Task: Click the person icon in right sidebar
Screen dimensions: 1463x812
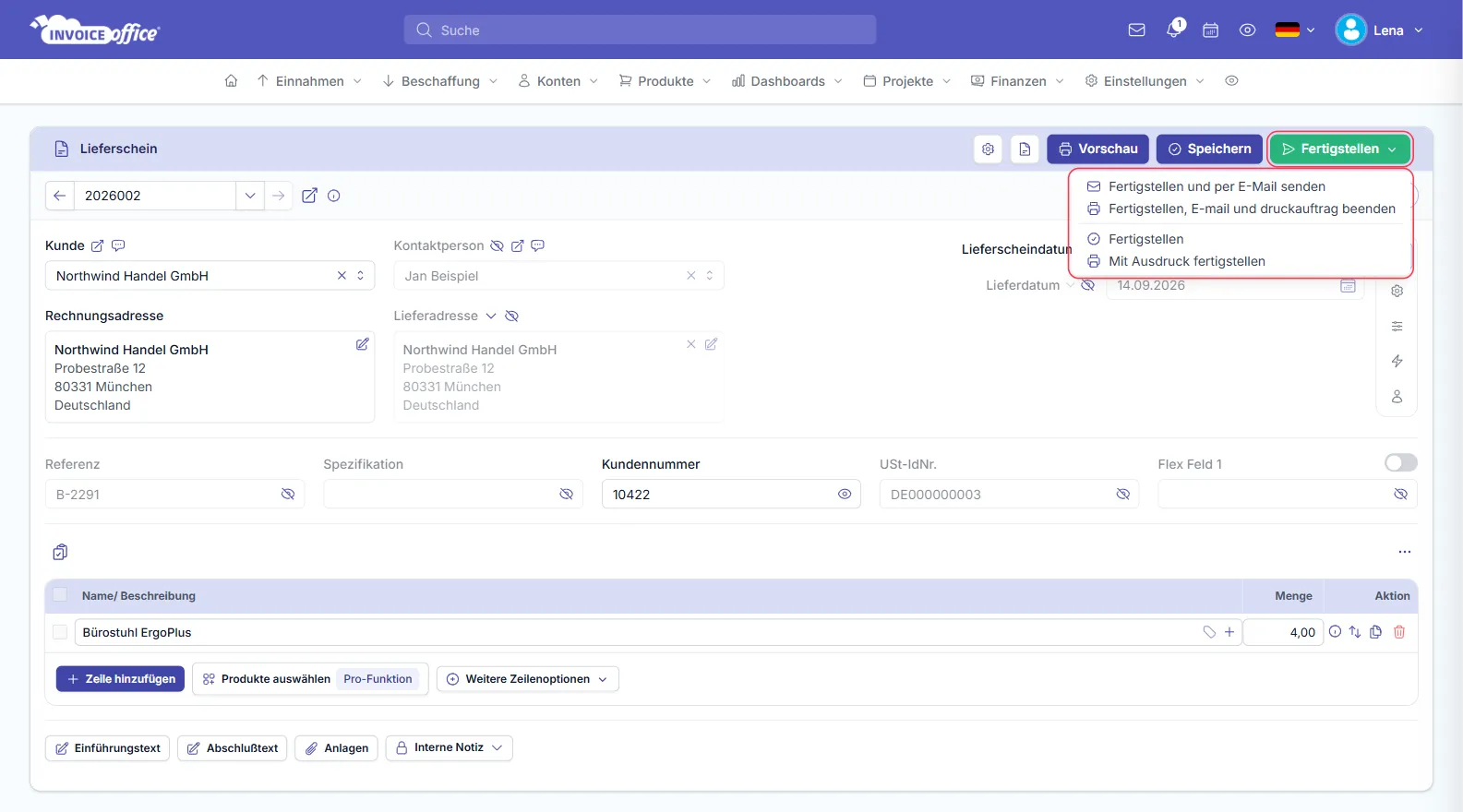Action: (x=1397, y=397)
